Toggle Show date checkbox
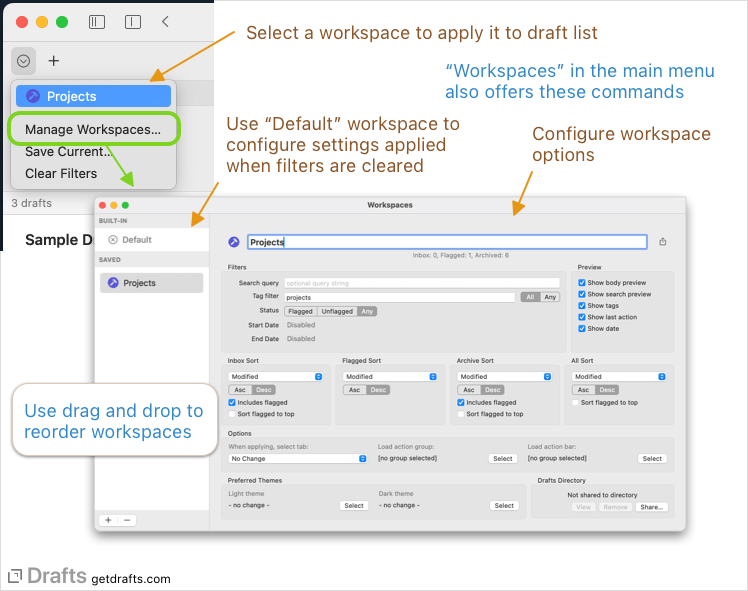Screen dimensions: 748x591 (582, 329)
